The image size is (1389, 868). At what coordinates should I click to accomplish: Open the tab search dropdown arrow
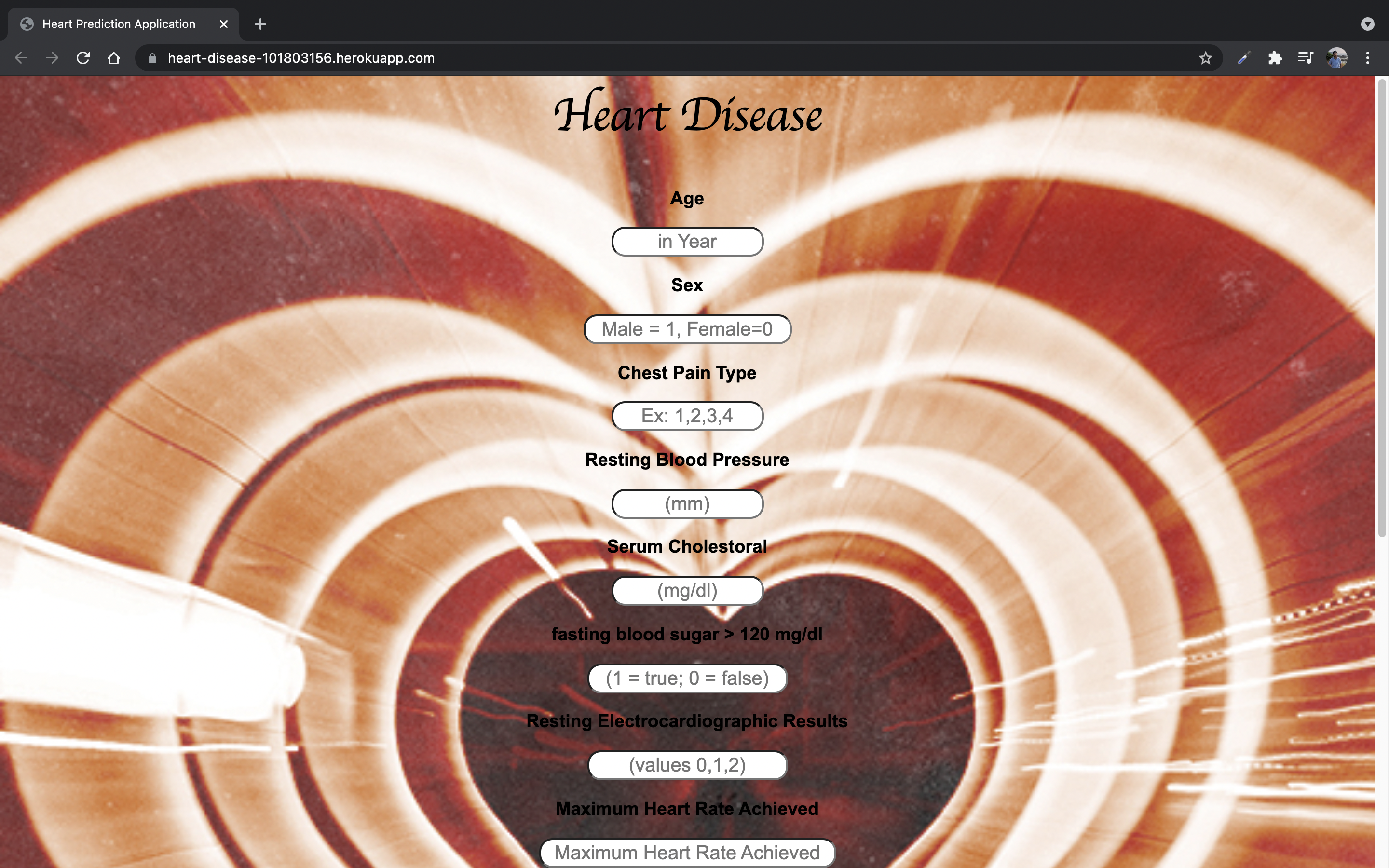[1368, 24]
